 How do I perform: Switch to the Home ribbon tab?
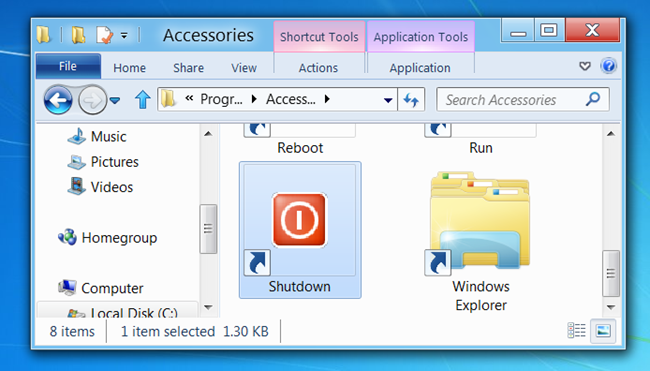129,68
